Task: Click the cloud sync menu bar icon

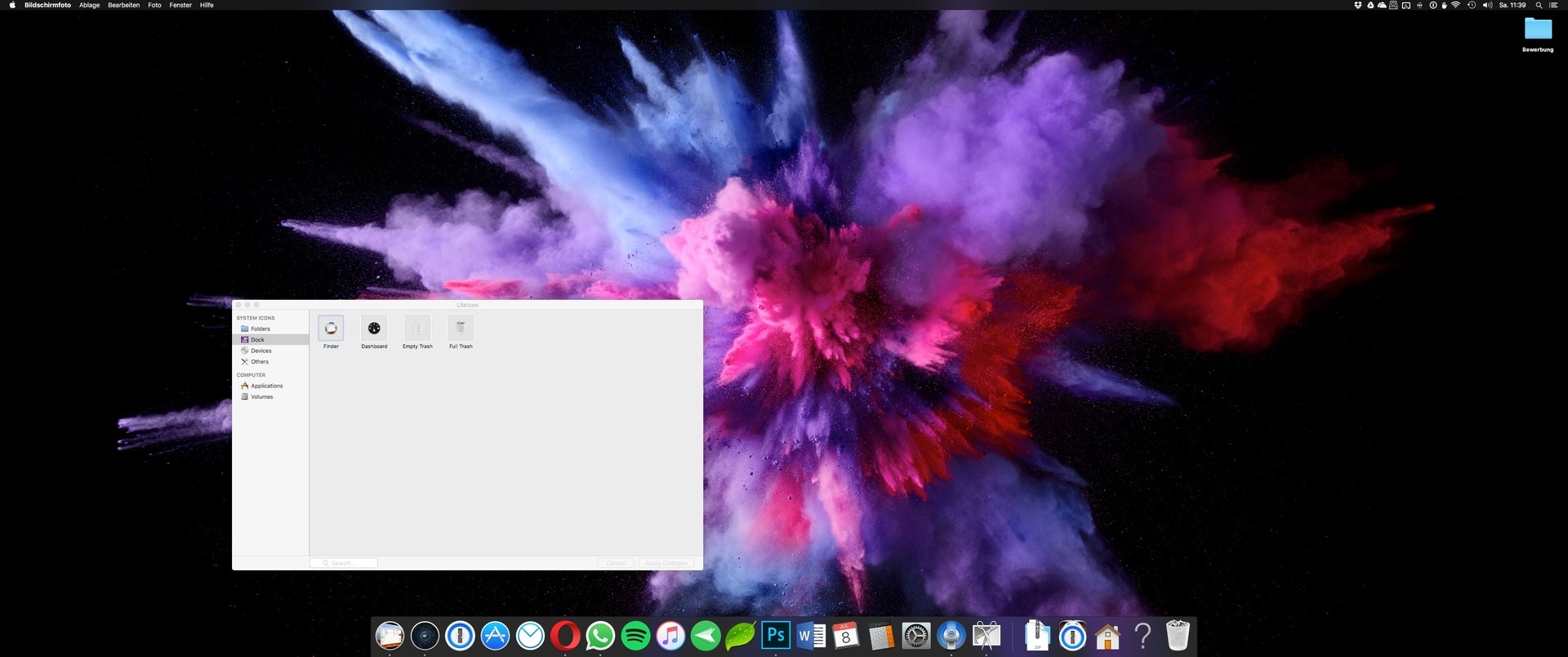Action: tap(1382, 5)
